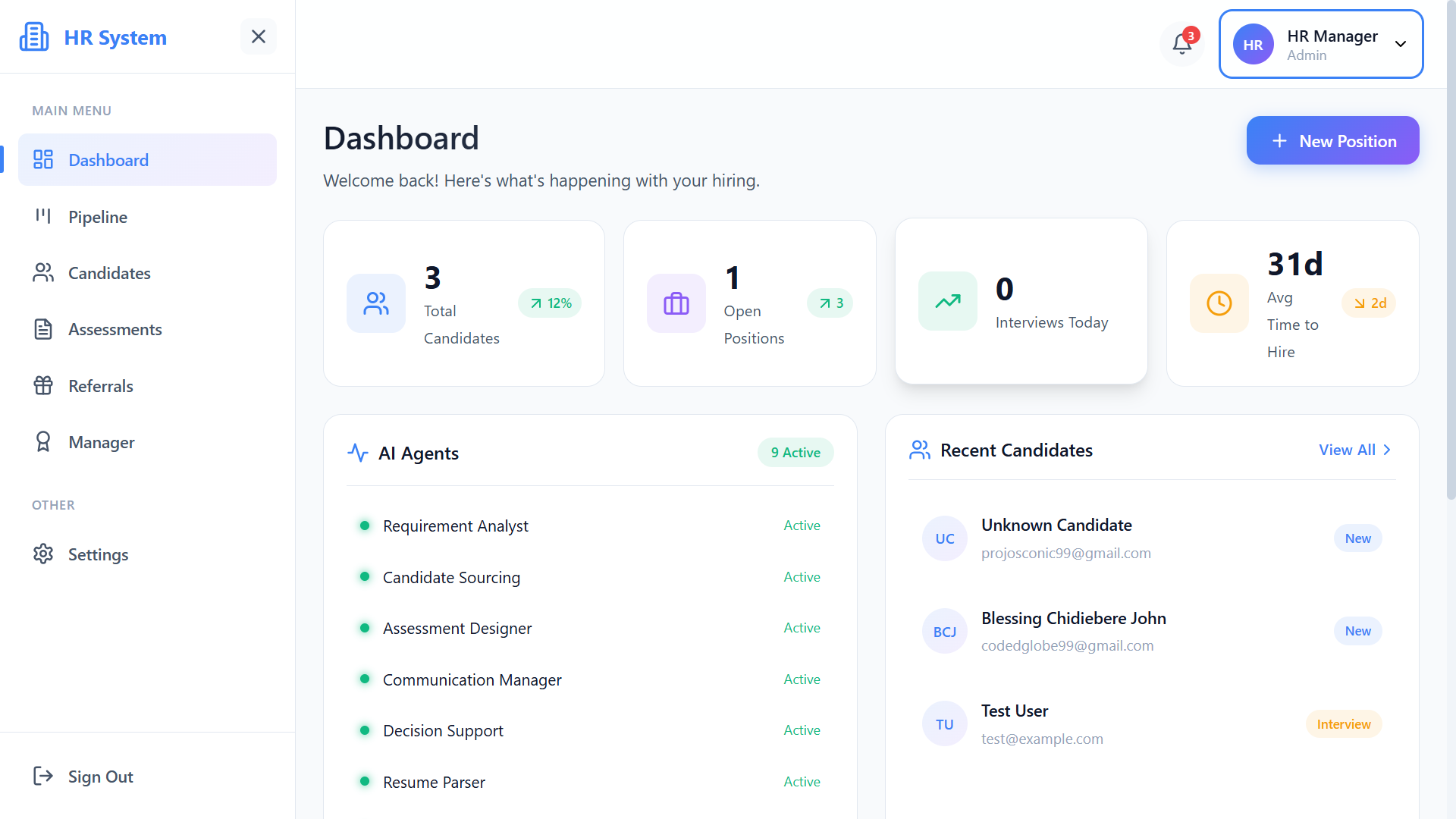This screenshot has width=1456, height=819.
Task: Open the Referrals section
Action: coord(100,386)
